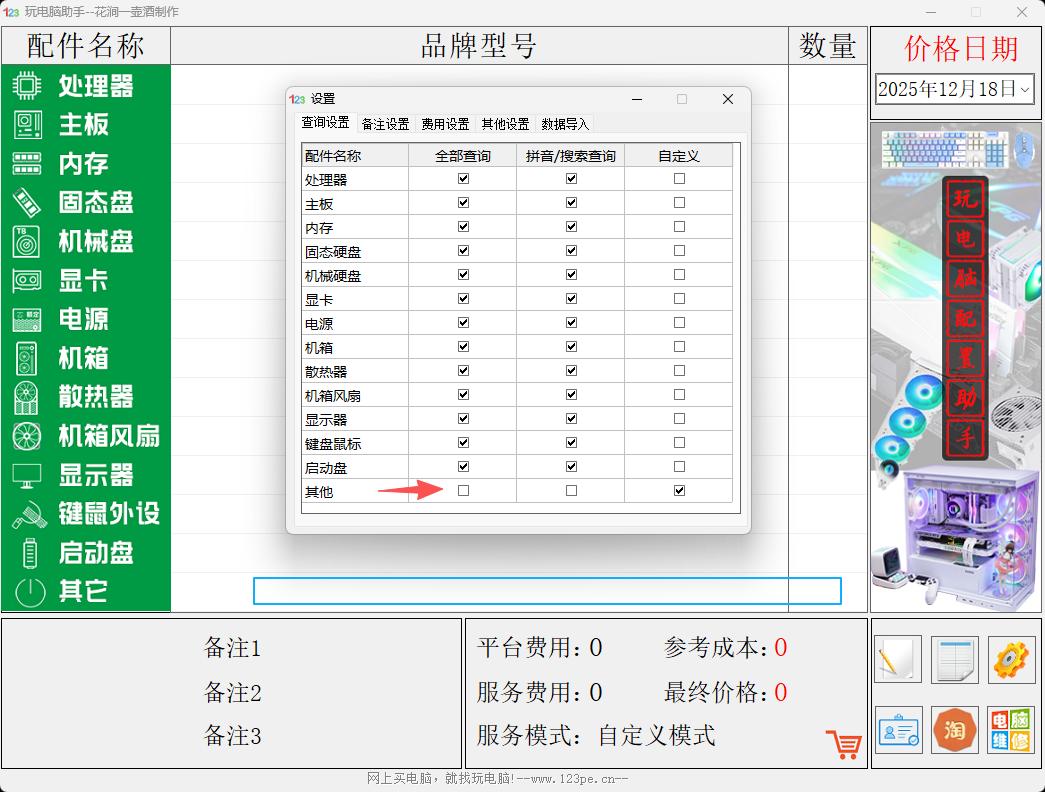Open the 电源 power supply category
The image size is (1045, 792).
pos(30,320)
